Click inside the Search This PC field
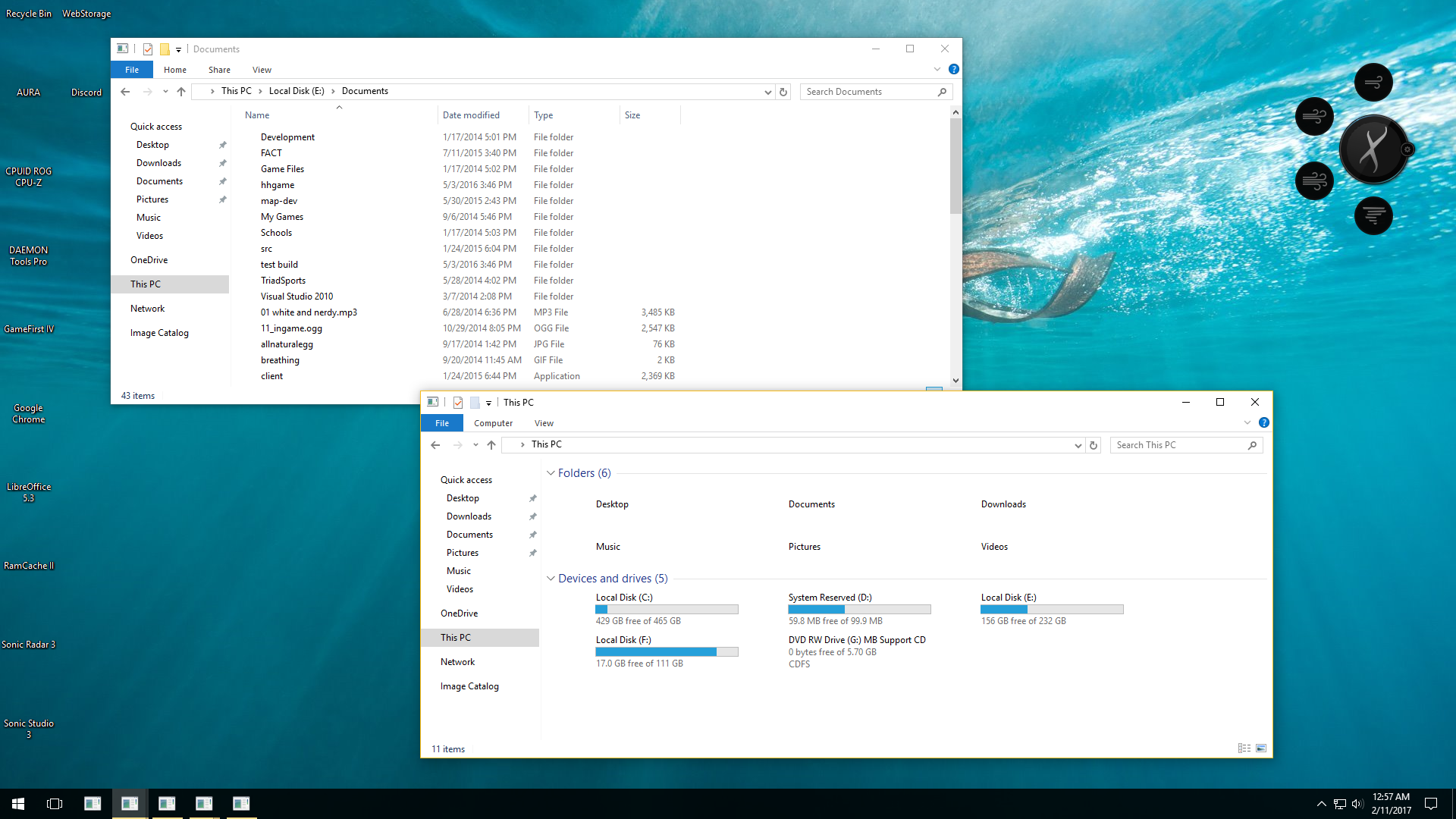Image resolution: width=1456 pixels, height=819 pixels. click(x=1179, y=445)
